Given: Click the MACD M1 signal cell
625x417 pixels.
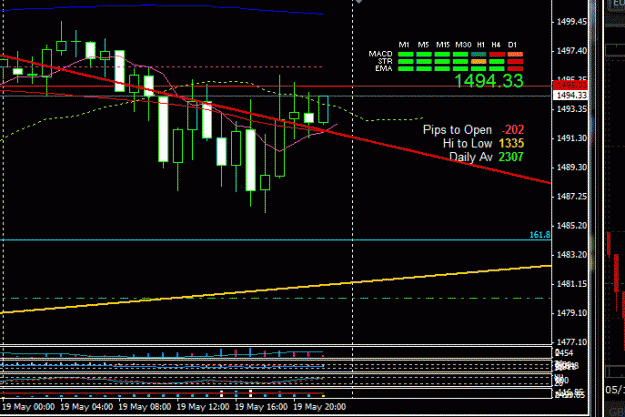Looking at the screenshot, I should coord(405,54).
